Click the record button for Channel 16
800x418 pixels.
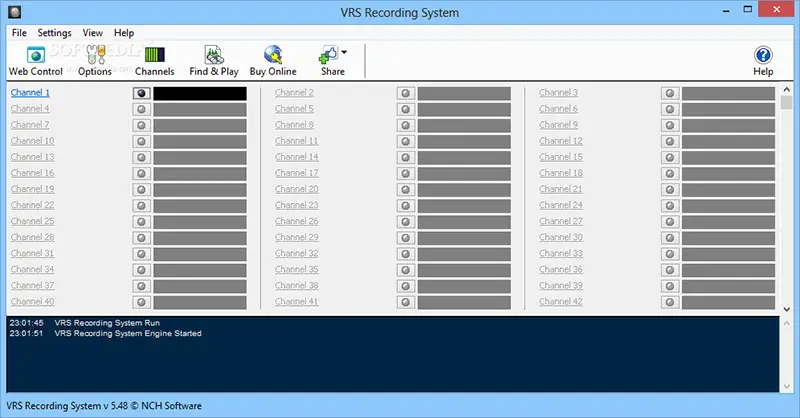point(142,174)
